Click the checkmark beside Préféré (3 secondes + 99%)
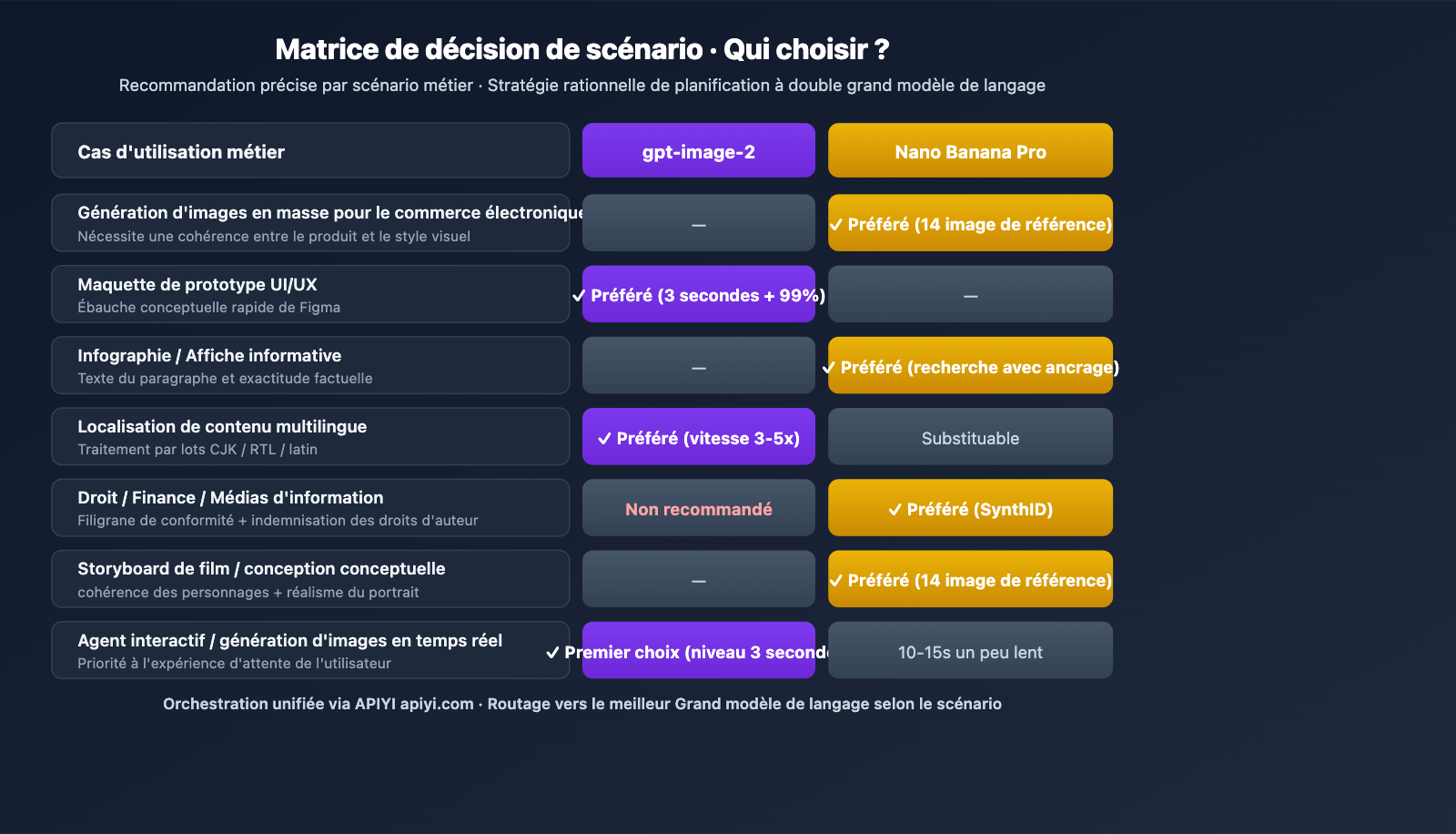This screenshot has height=834, width=1456. click(x=579, y=296)
